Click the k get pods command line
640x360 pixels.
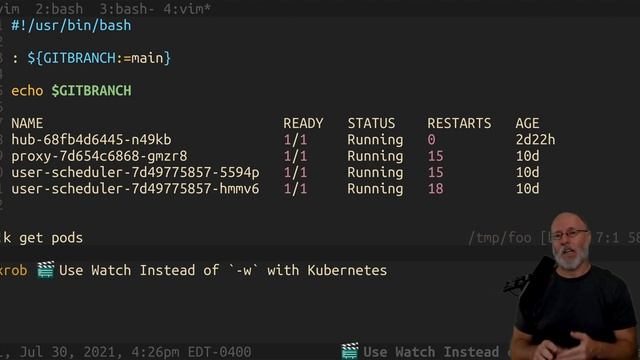[x=43, y=238]
